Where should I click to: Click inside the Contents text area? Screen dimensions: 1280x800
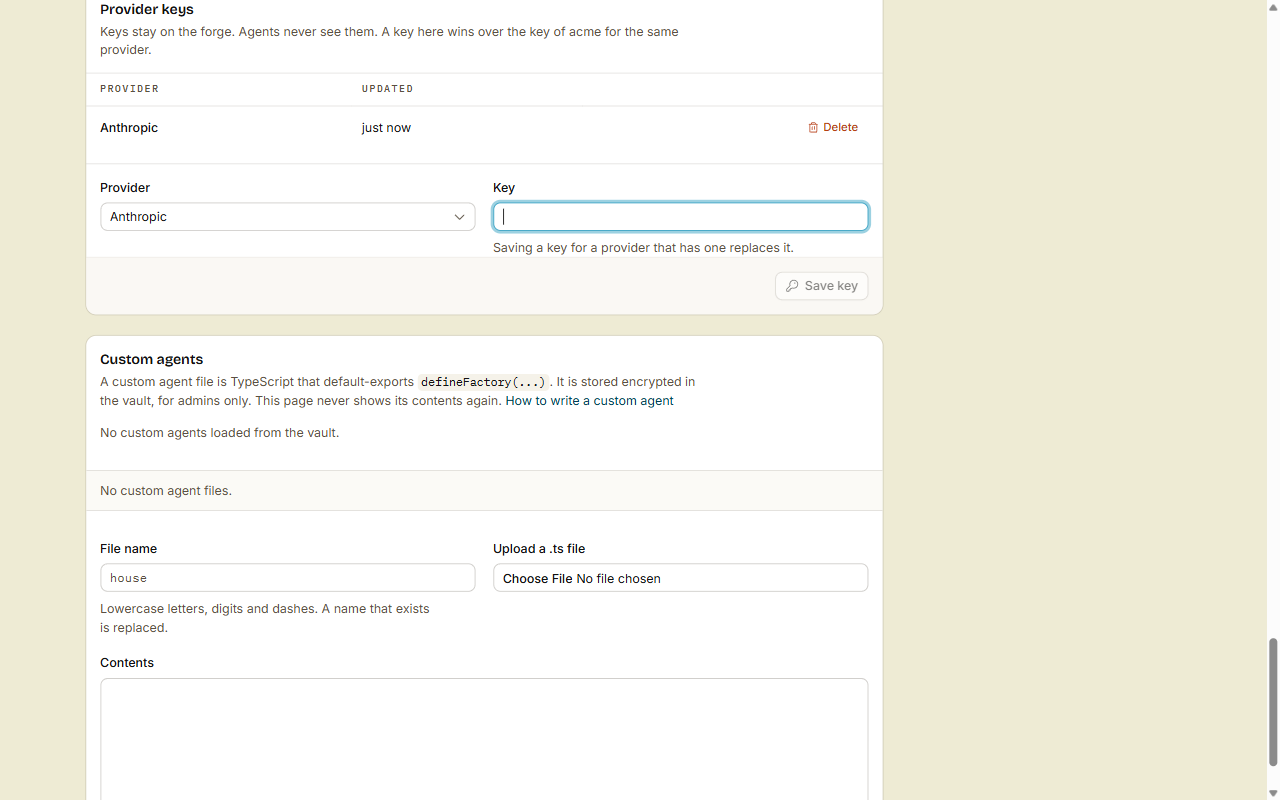[x=484, y=739]
